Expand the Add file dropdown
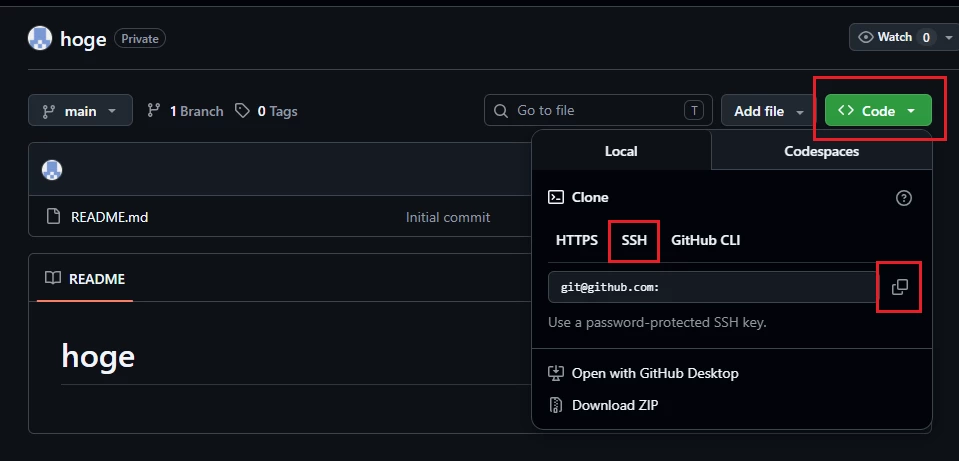Viewport: 959px width, 461px height. [x=769, y=111]
